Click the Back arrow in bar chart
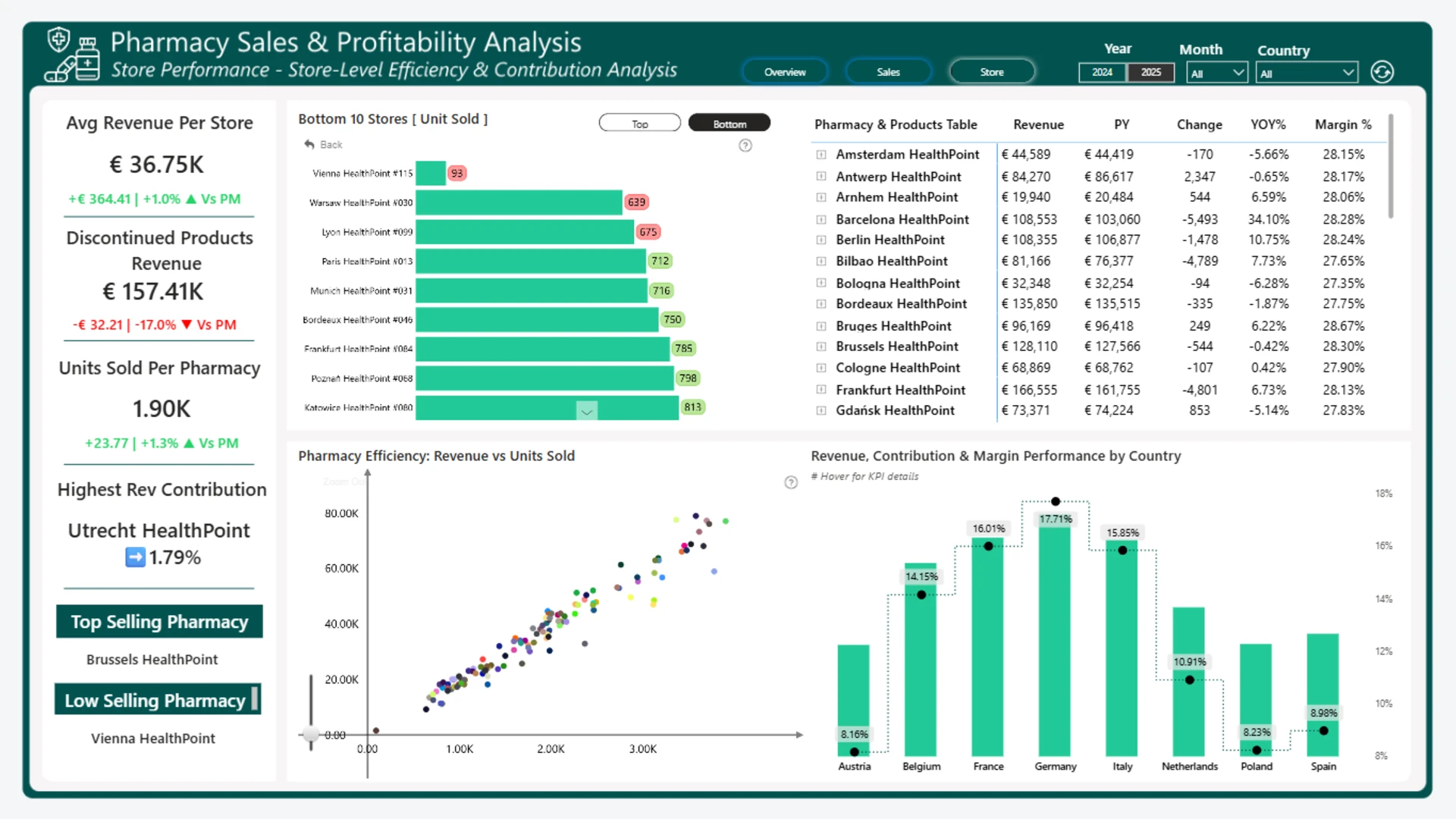The image size is (1456, 819). (x=309, y=144)
